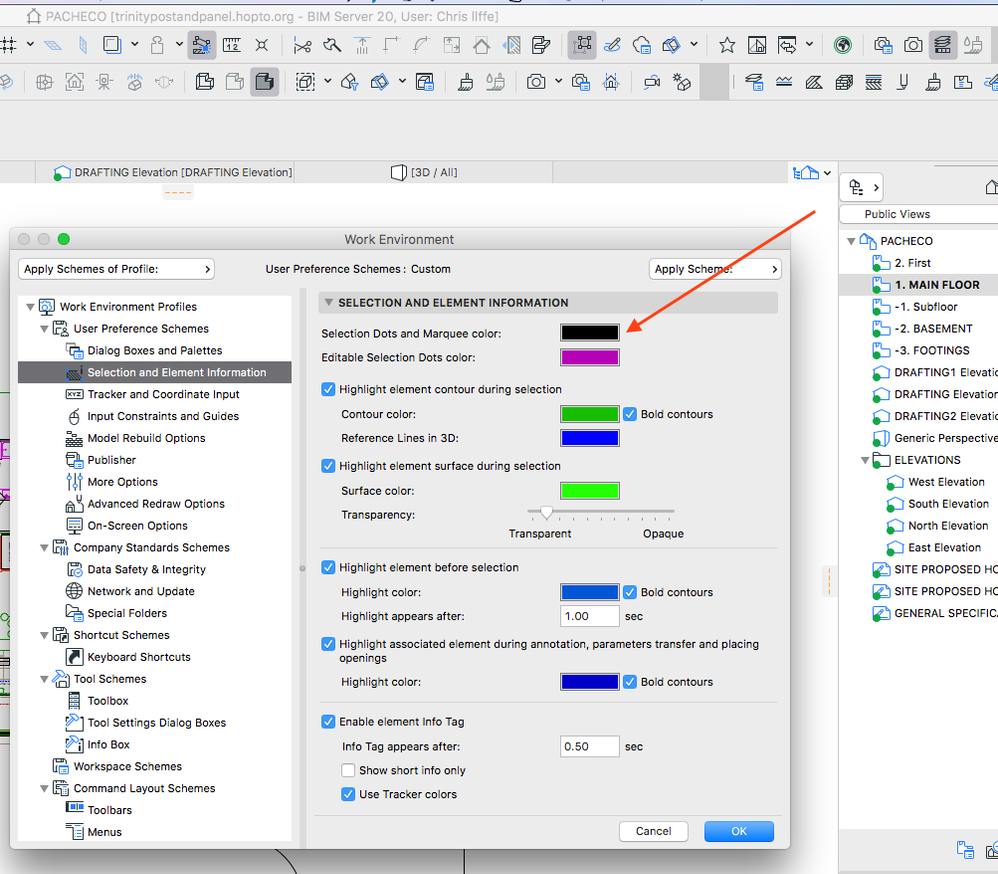Click the favorites star icon in toolbar
The image size is (998, 874).
point(727,45)
